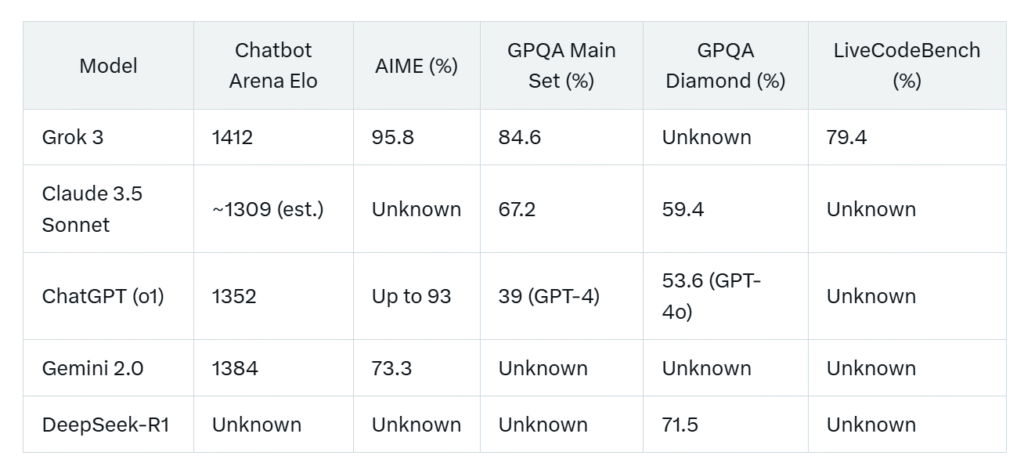The width and height of the screenshot is (1024, 470).
Task: Select the 53.6 (GPT-4o) cell
Action: pos(711,296)
